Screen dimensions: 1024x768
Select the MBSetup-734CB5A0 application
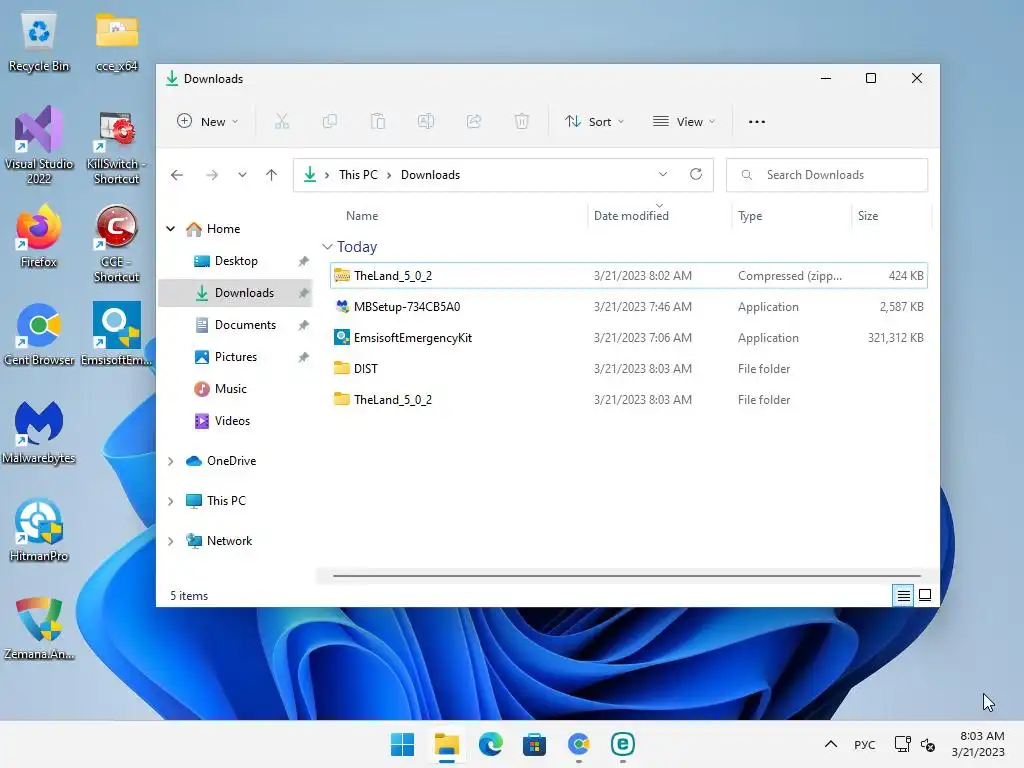(x=629, y=306)
